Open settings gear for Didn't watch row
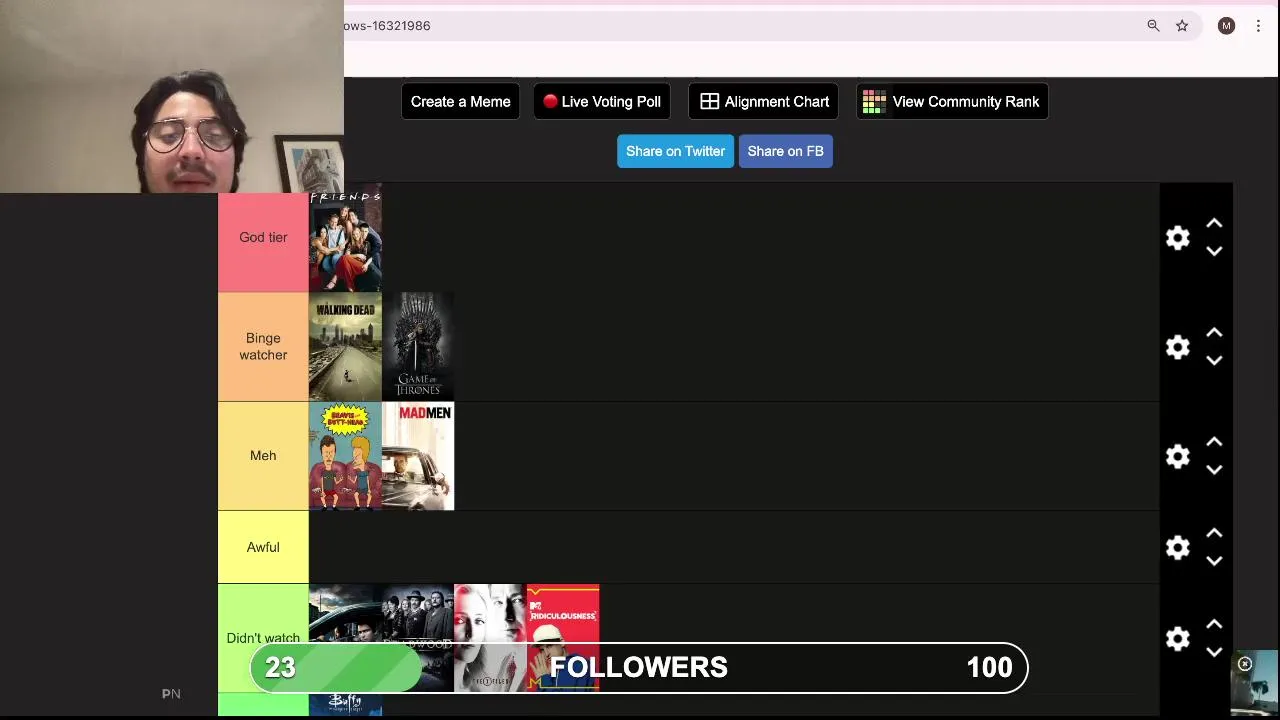Image resolution: width=1280 pixels, height=720 pixels. pyautogui.click(x=1178, y=638)
